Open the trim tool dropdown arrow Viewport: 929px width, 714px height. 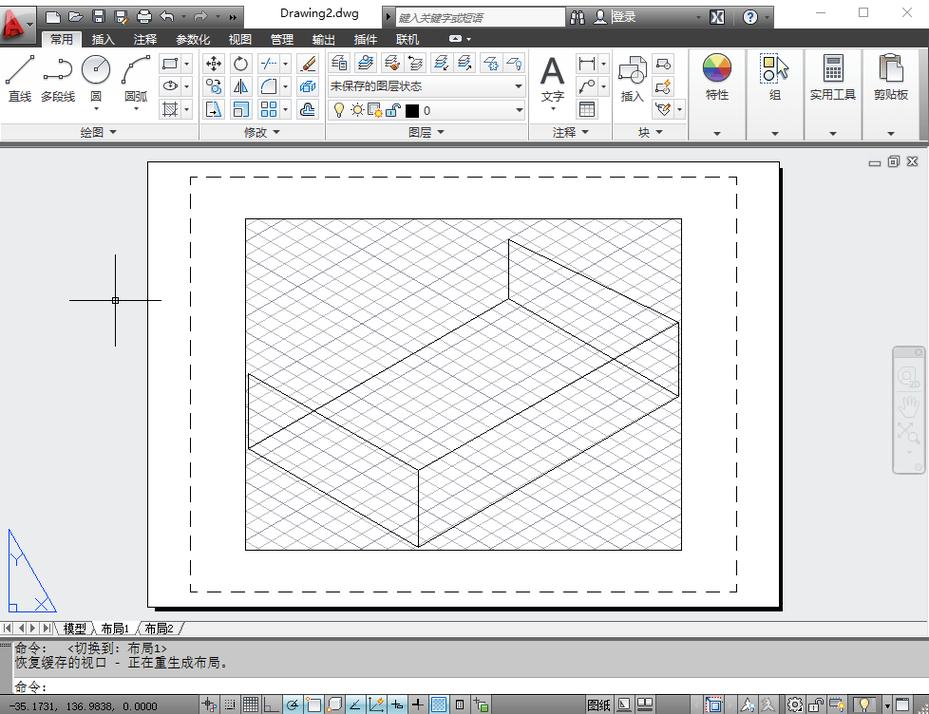coord(286,63)
